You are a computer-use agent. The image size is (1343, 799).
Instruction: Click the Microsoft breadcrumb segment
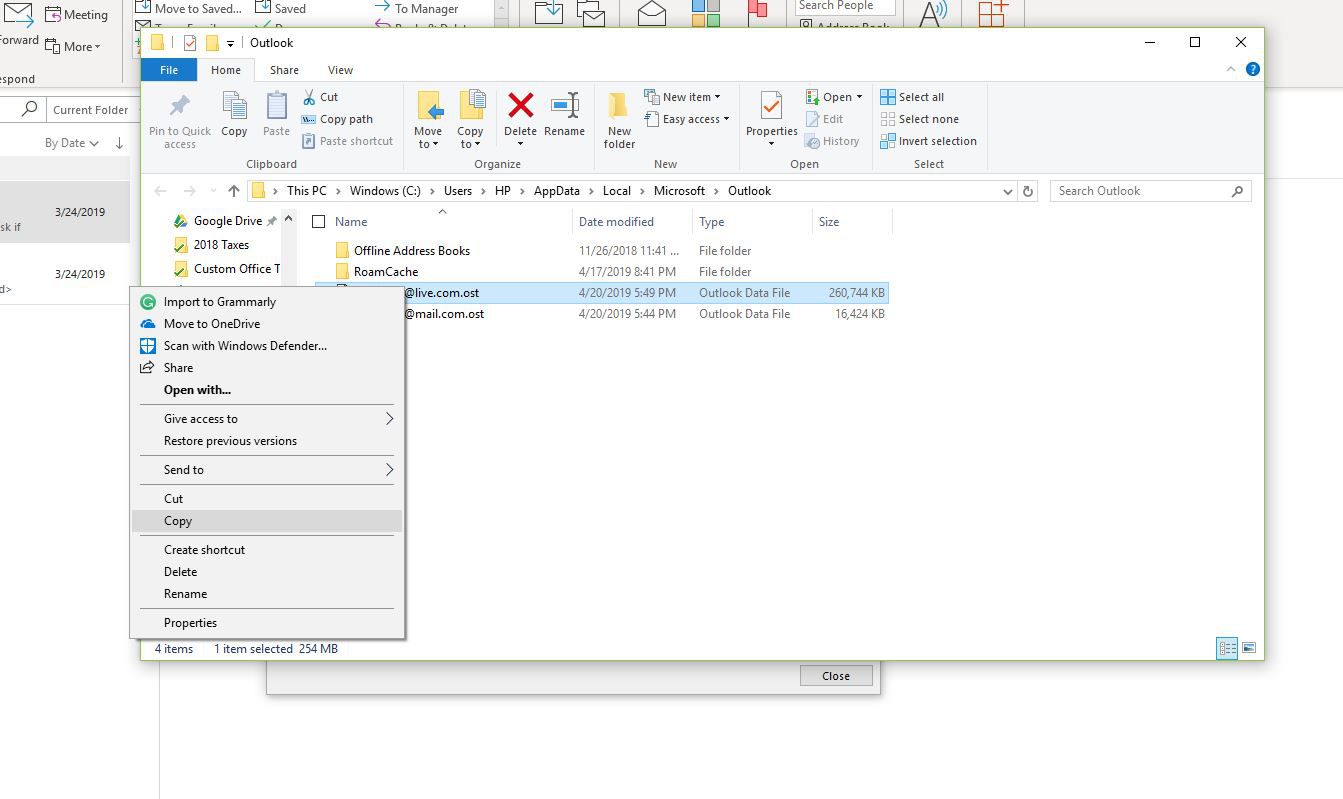pos(679,191)
